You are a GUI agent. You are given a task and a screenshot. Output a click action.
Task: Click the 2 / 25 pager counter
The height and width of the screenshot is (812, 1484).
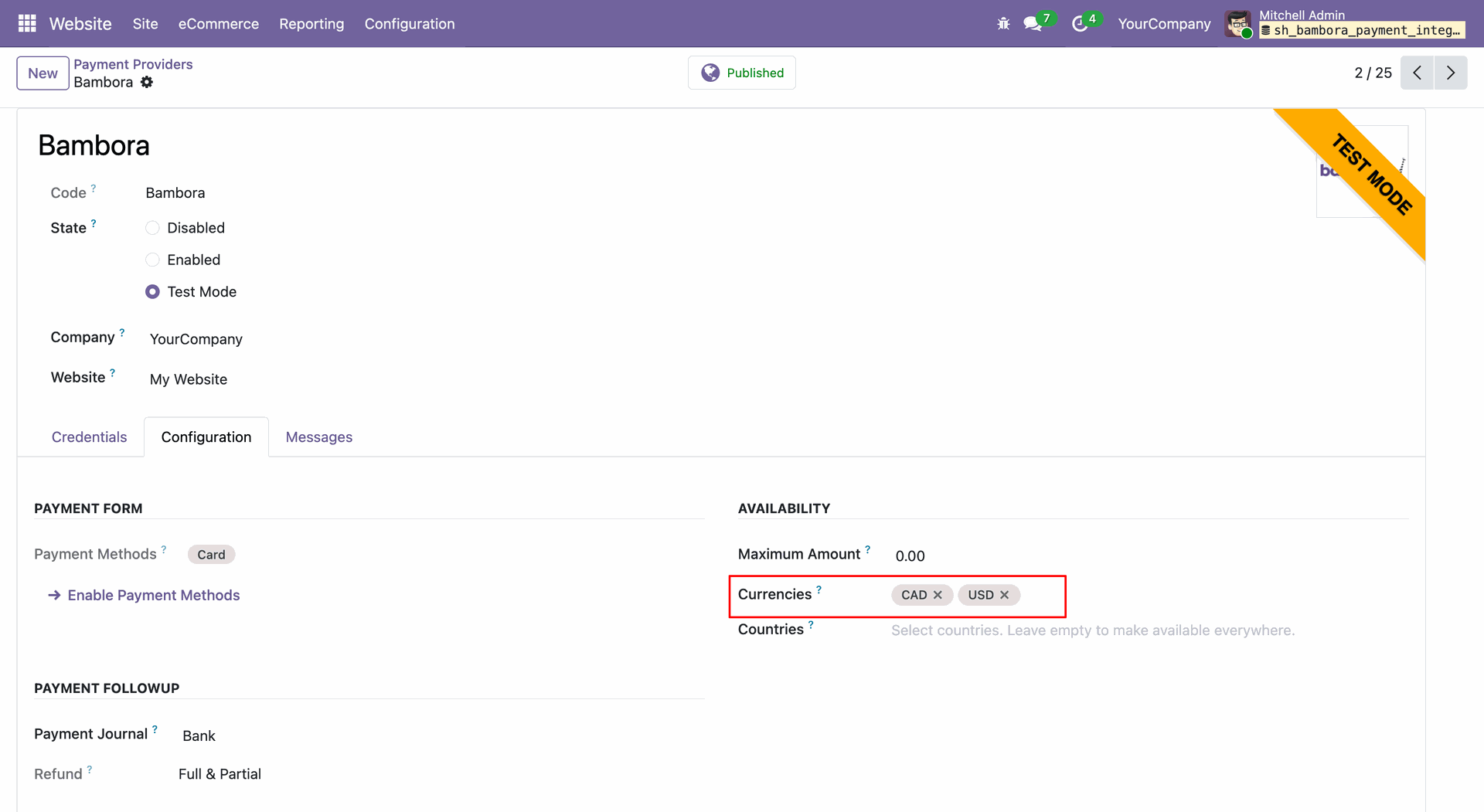[1373, 73]
